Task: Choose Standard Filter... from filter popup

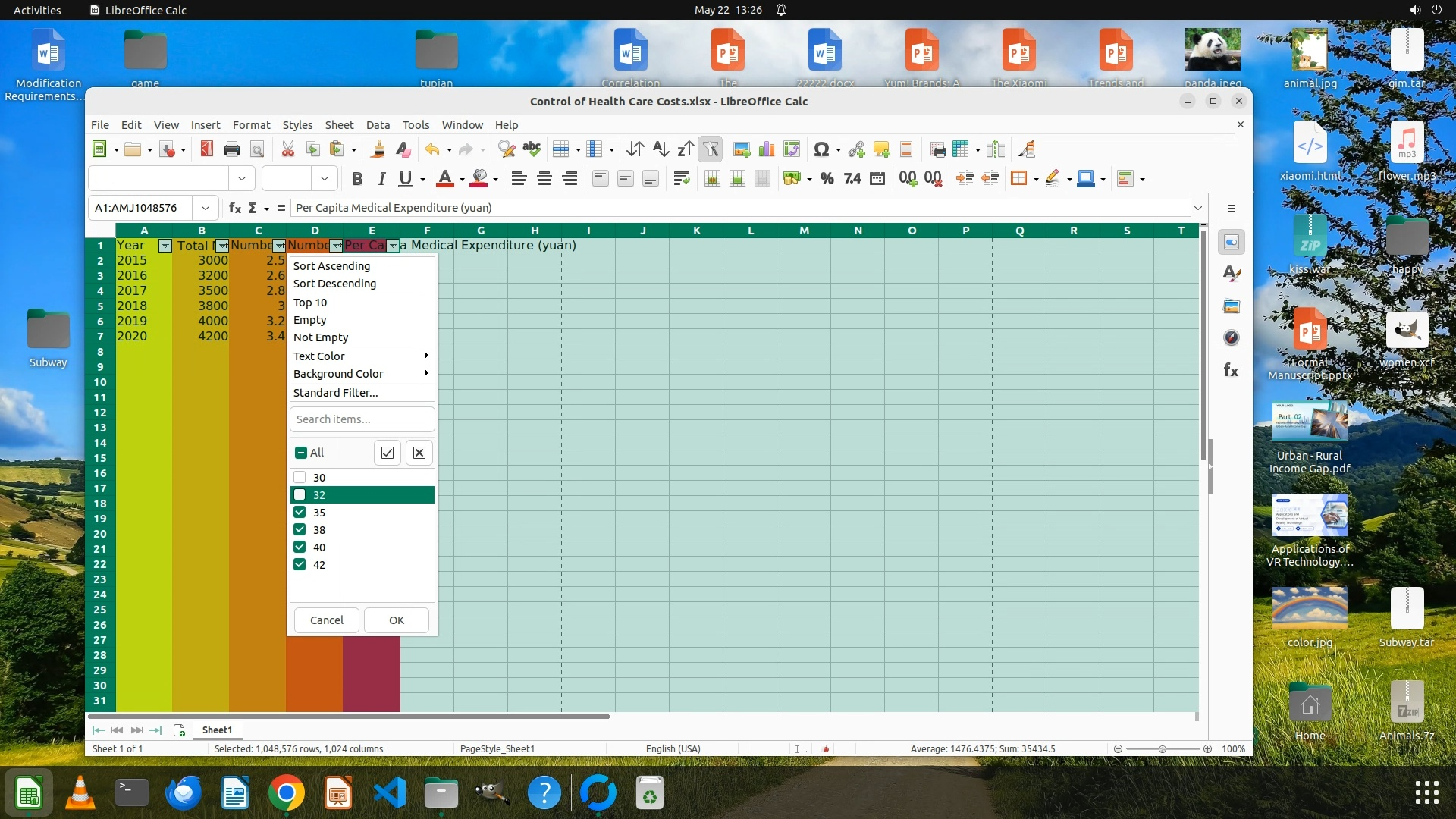Action: [335, 393]
